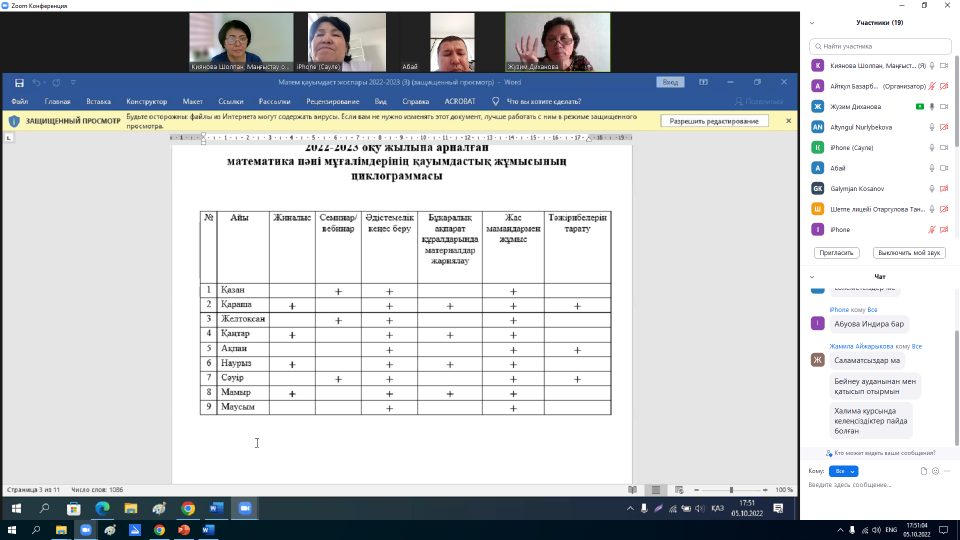The image size is (960, 540).
Task: Click the 'Выключить мой звук' button
Action: [x=908, y=253]
